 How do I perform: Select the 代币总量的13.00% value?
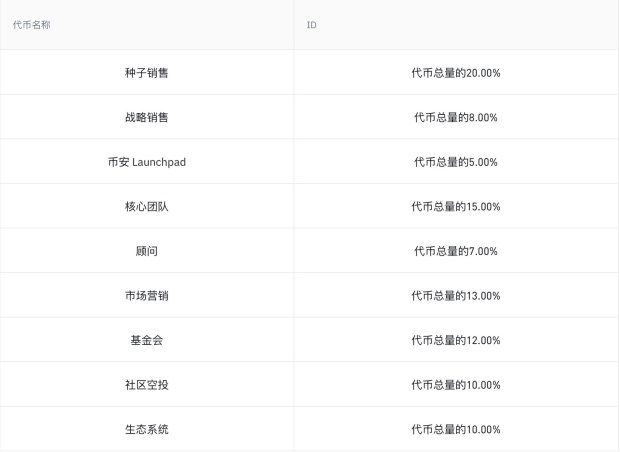point(456,296)
